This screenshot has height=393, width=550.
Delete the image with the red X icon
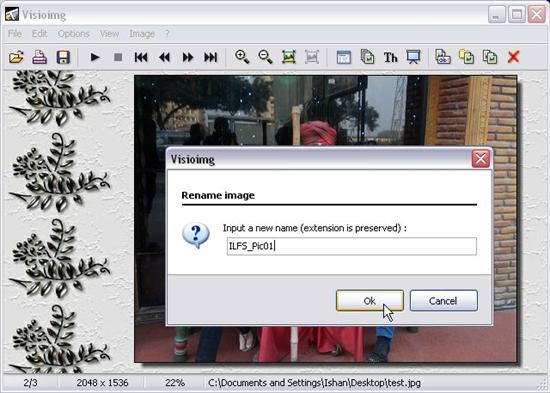tap(513, 57)
